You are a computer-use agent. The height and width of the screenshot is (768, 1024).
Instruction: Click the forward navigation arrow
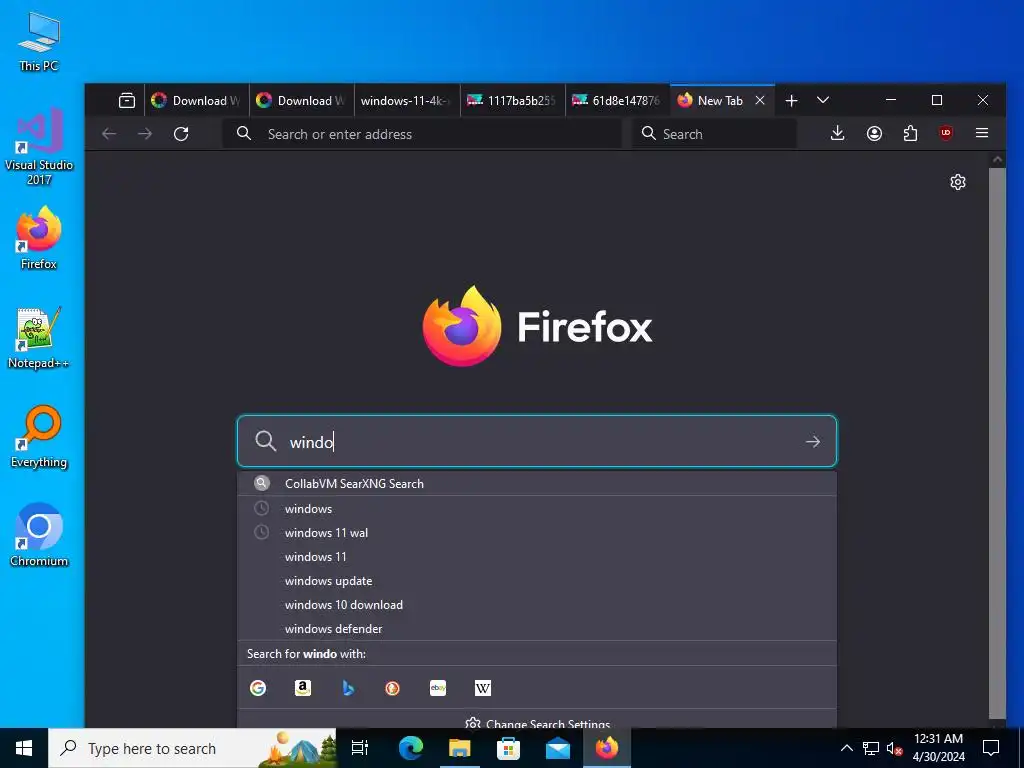point(145,134)
